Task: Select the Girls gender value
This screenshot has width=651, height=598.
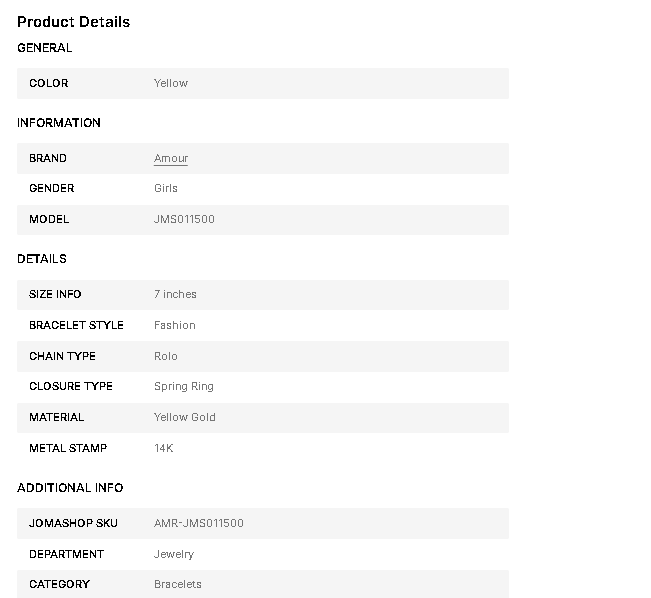Action: [x=166, y=188]
